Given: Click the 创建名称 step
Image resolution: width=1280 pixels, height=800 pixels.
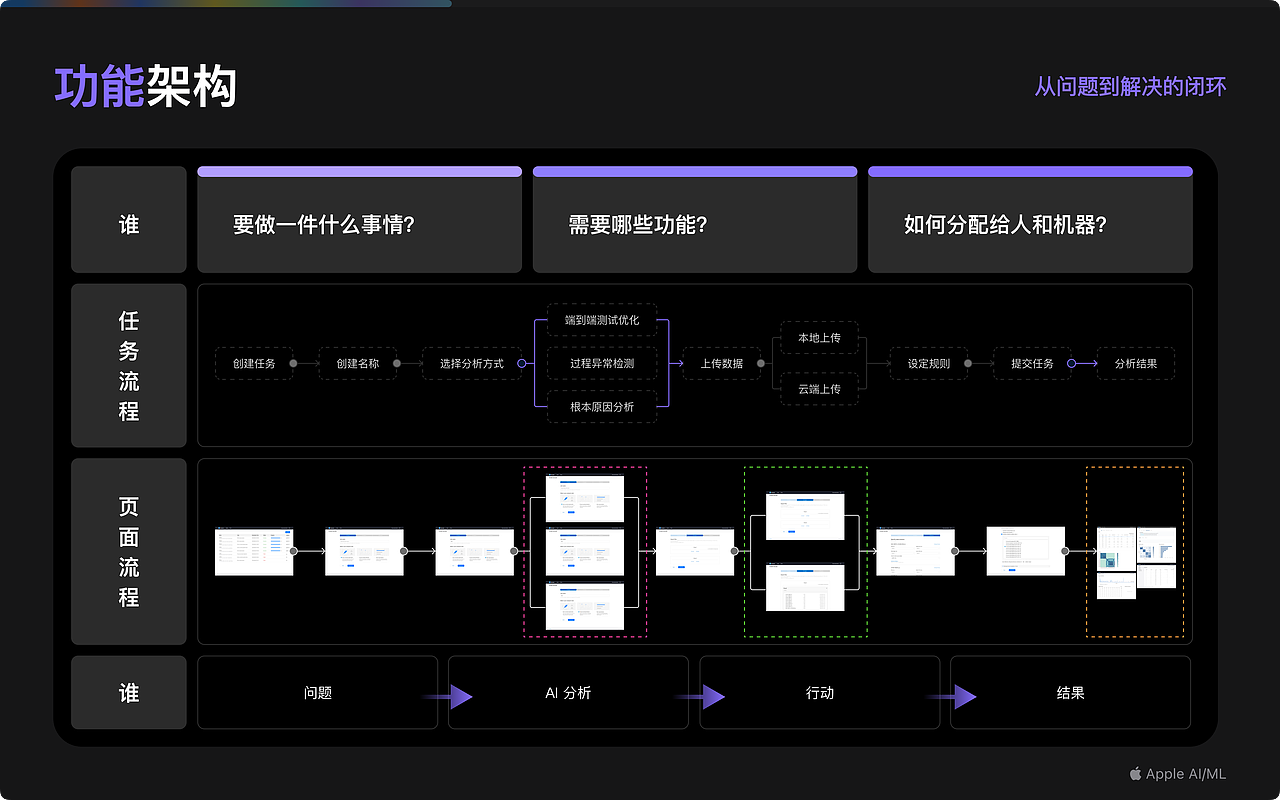Looking at the screenshot, I should pyautogui.click(x=357, y=363).
